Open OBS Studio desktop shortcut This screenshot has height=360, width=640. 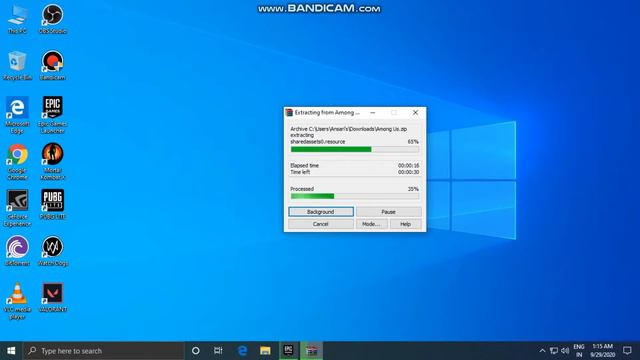pyautogui.click(x=52, y=18)
